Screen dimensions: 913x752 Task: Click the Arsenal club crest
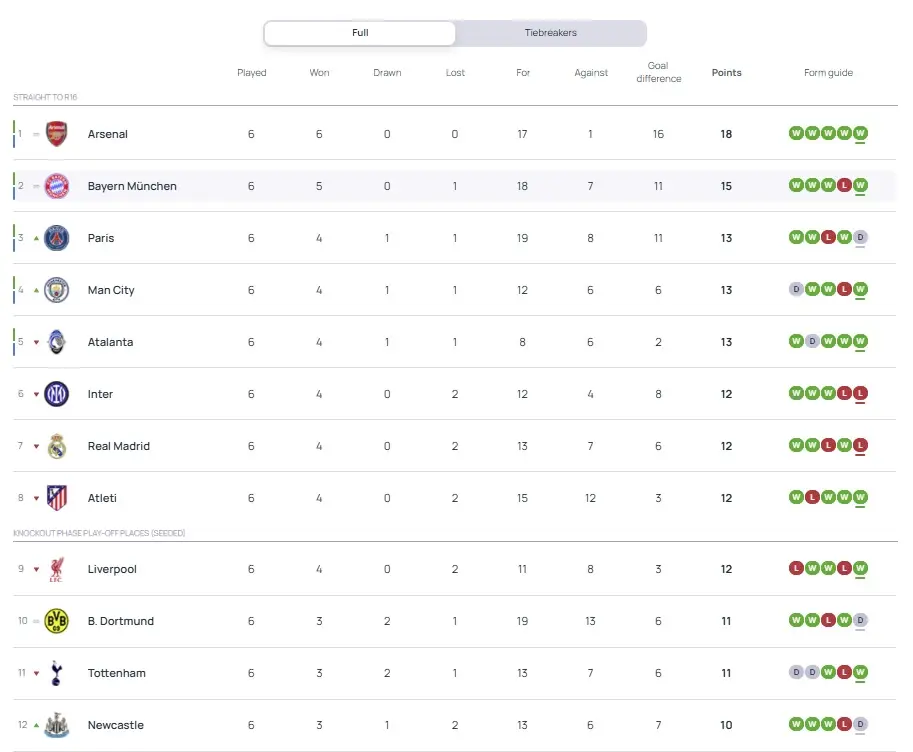57,134
